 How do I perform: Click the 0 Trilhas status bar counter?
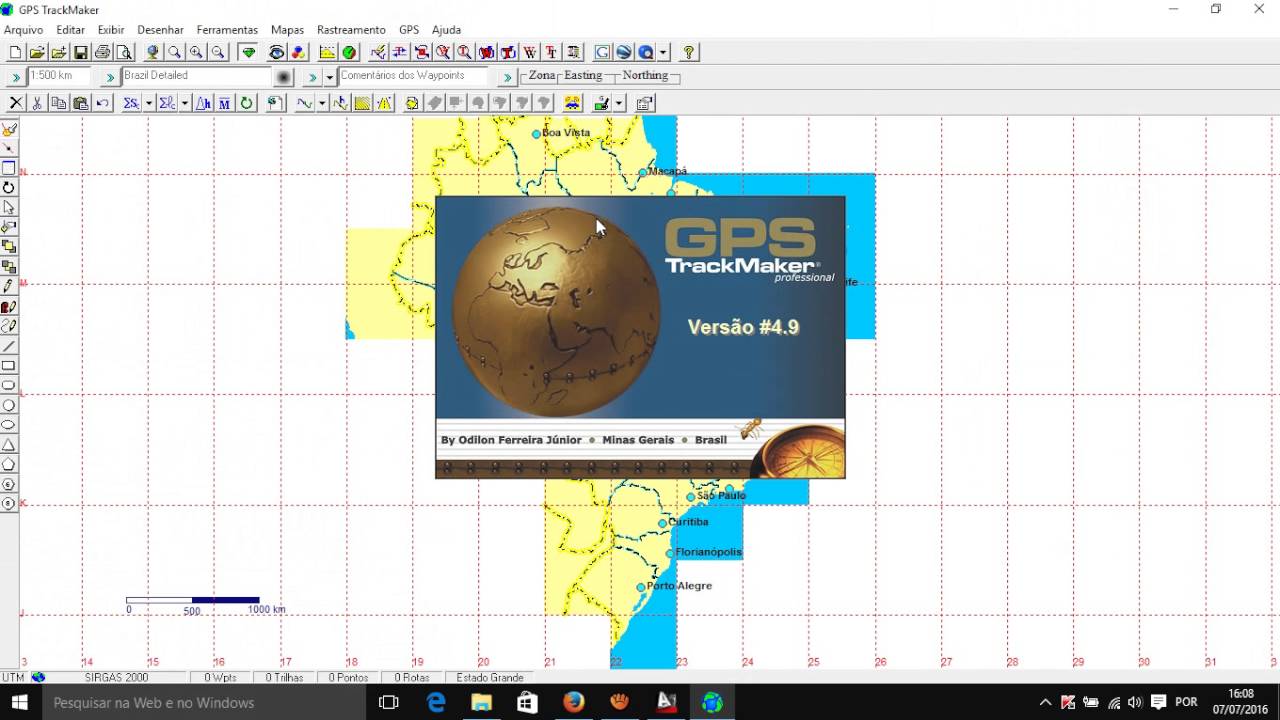(x=284, y=677)
